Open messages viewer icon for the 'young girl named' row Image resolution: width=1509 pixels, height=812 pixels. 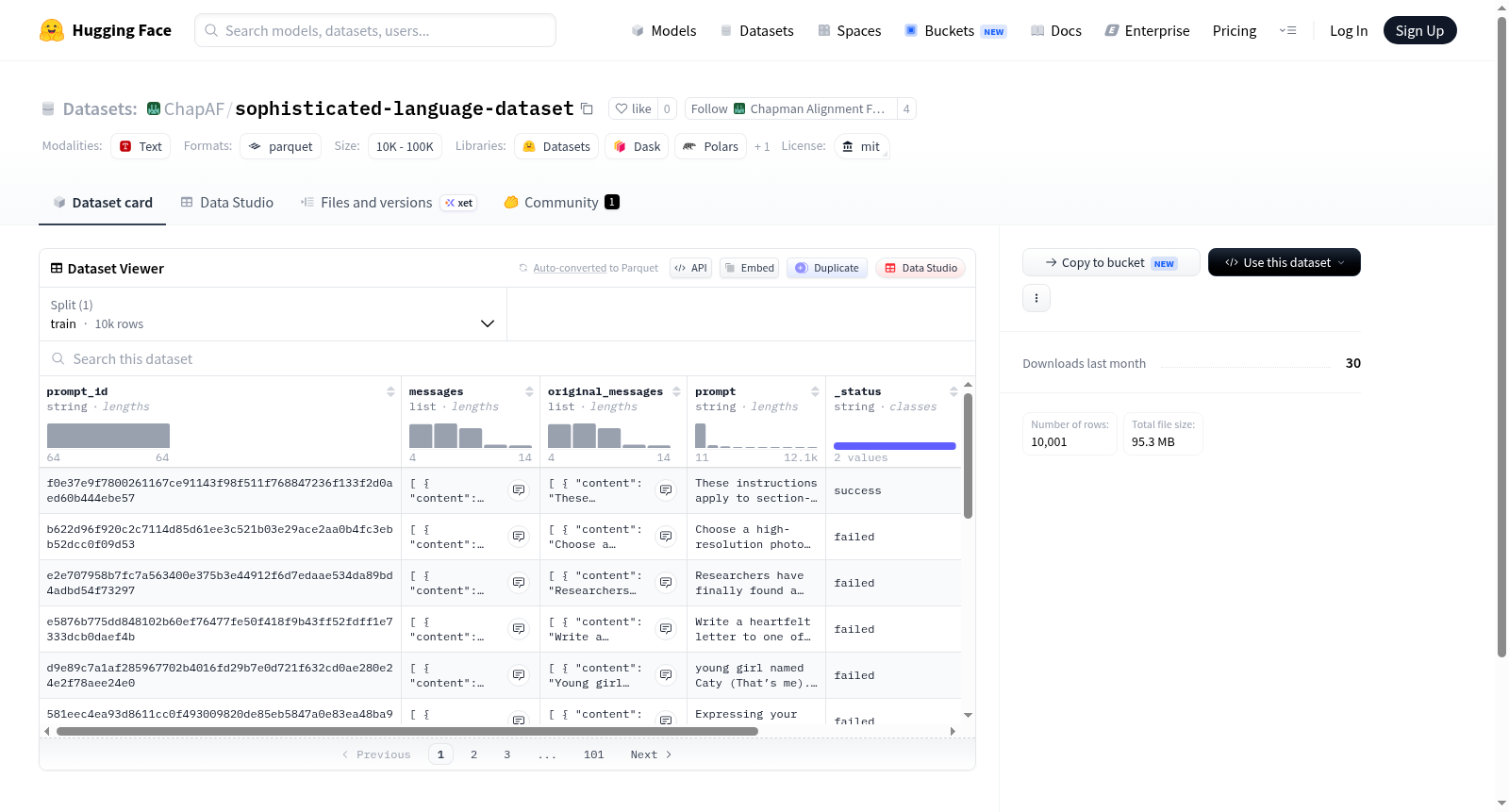(x=519, y=675)
